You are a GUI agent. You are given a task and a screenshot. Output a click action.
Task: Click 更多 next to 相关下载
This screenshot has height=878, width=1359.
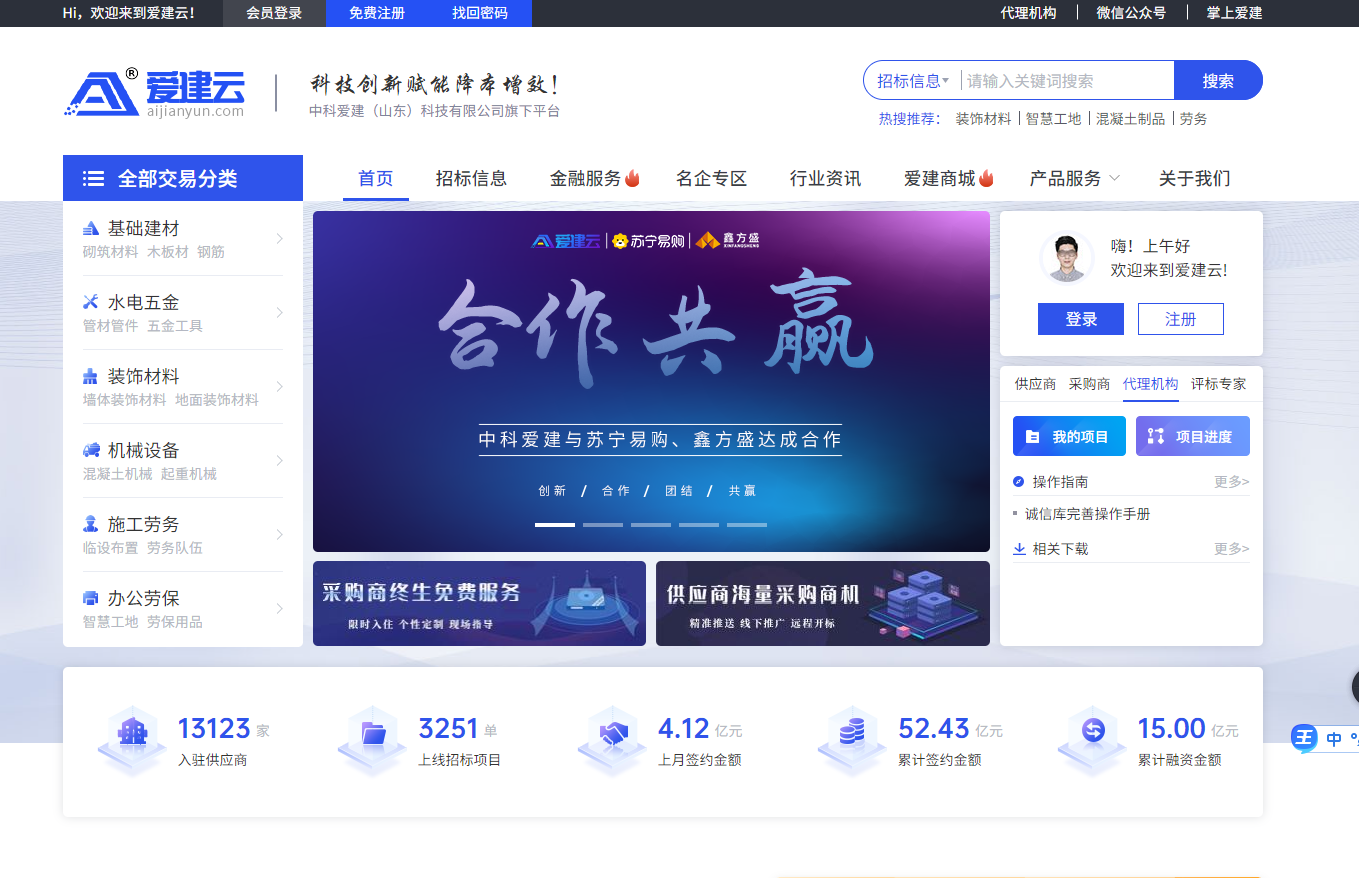coord(1232,549)
